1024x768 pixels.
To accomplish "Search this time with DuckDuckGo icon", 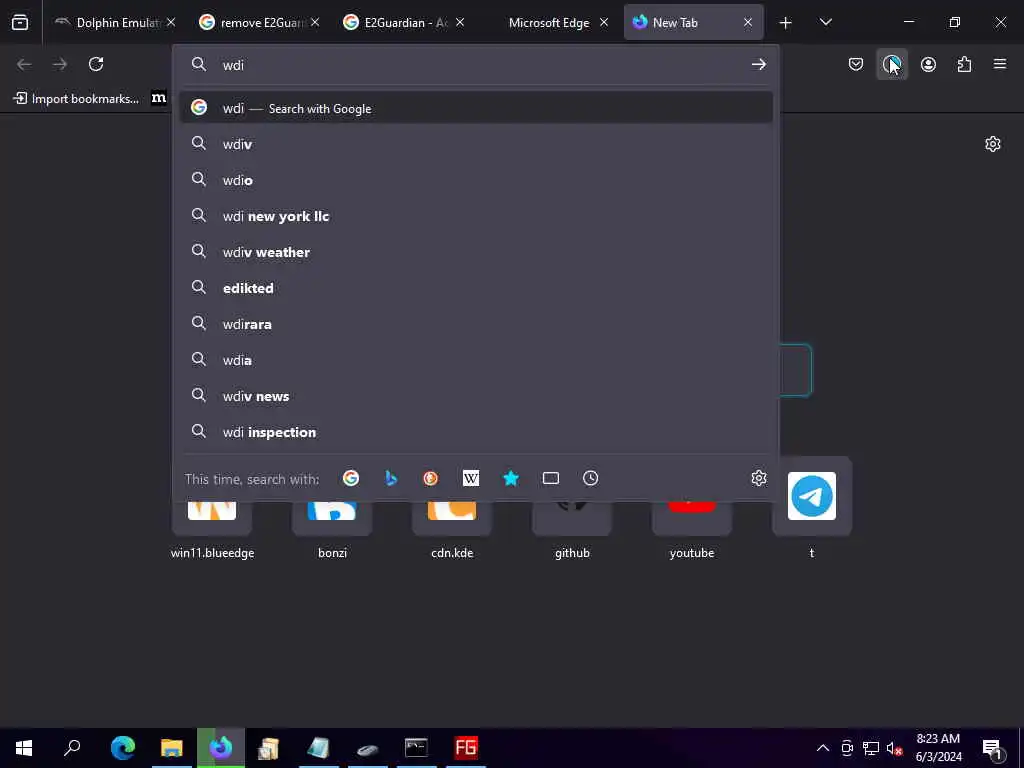I will click(x=430, y=478).
